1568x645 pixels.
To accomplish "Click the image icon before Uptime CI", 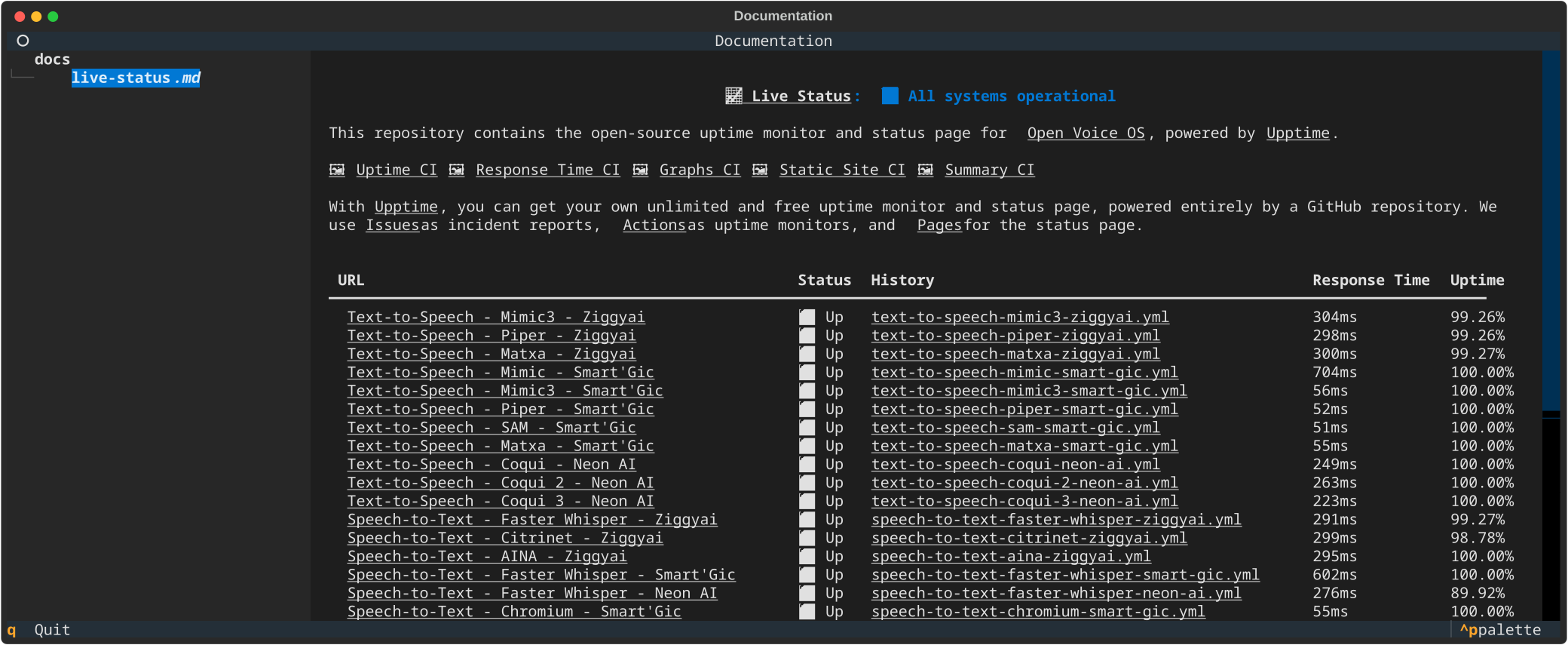I will [x=337, y=170].
